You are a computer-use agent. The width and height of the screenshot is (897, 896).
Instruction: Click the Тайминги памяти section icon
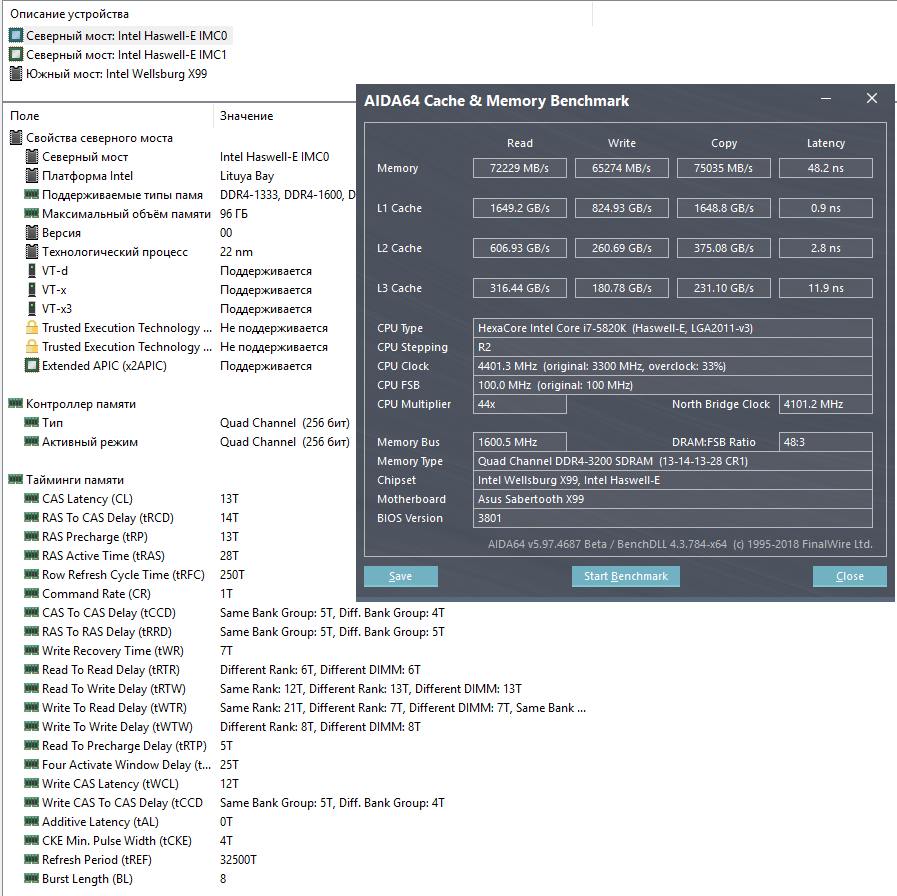click(16, 479)
